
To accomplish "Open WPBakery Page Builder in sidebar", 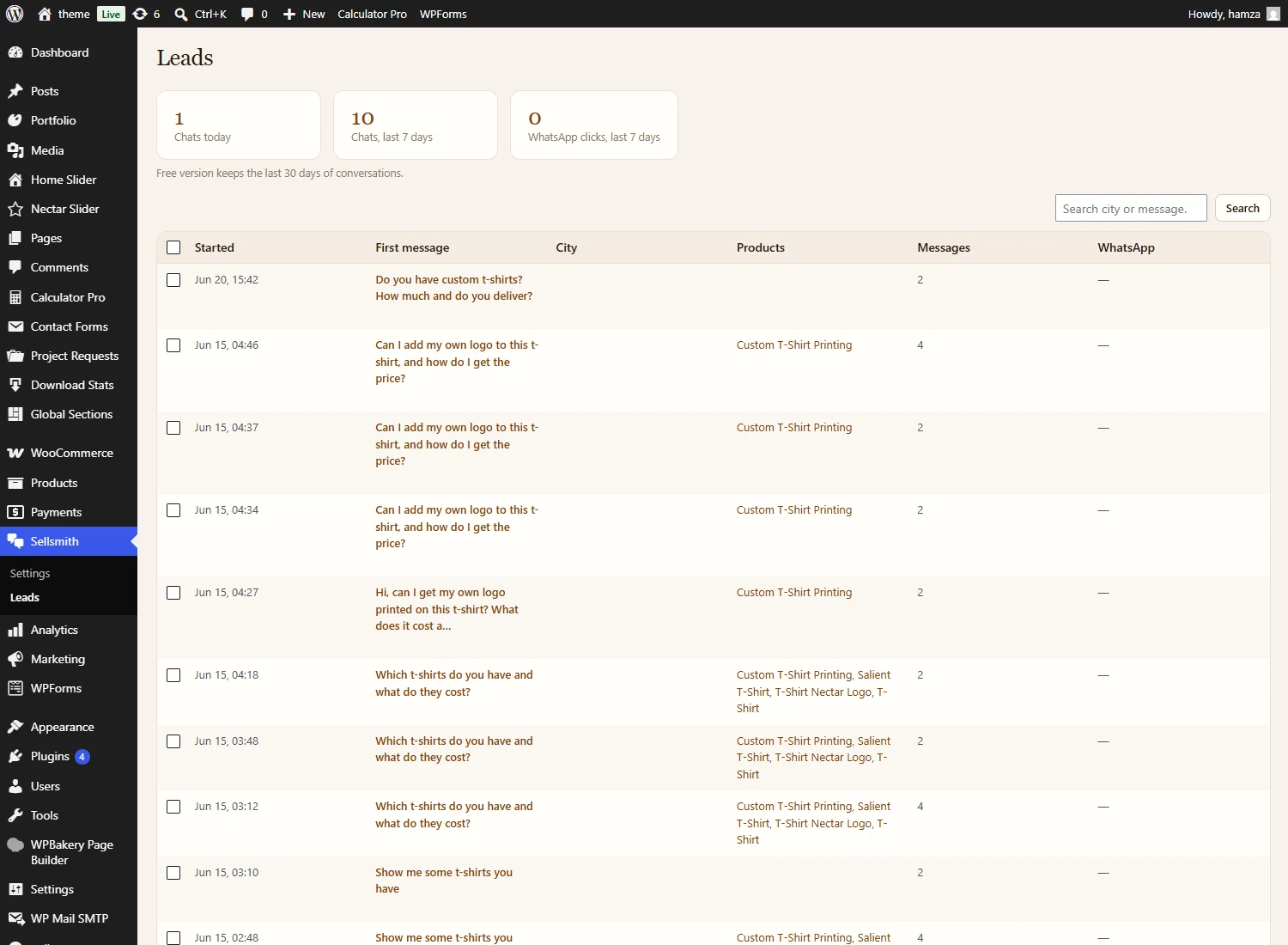I will tap(71, 852).
